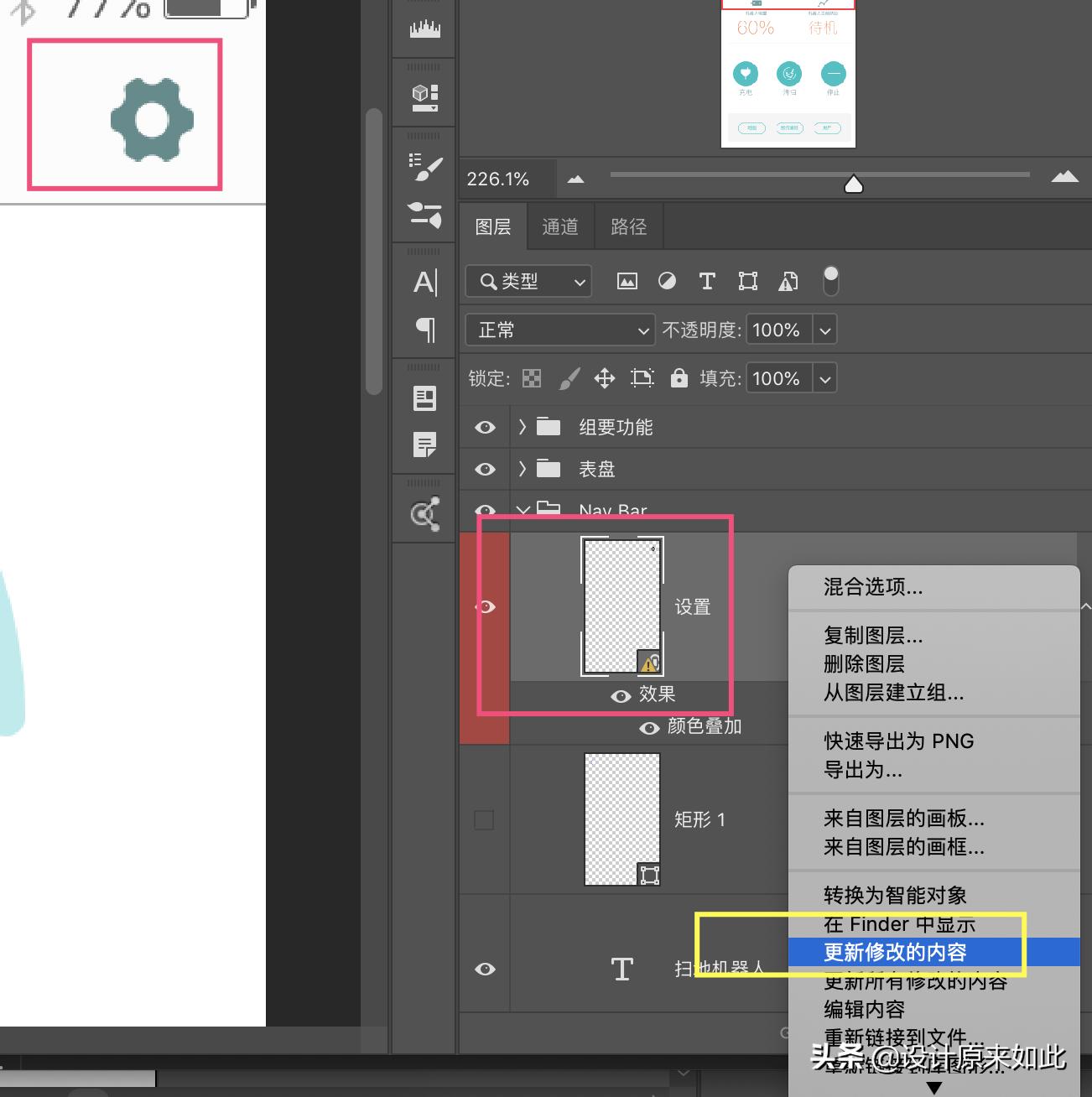This screenshot has width=1092, height=1097.
Task: Filter layers by type using the Text filter icon
Action: click(x=707, y=281)
